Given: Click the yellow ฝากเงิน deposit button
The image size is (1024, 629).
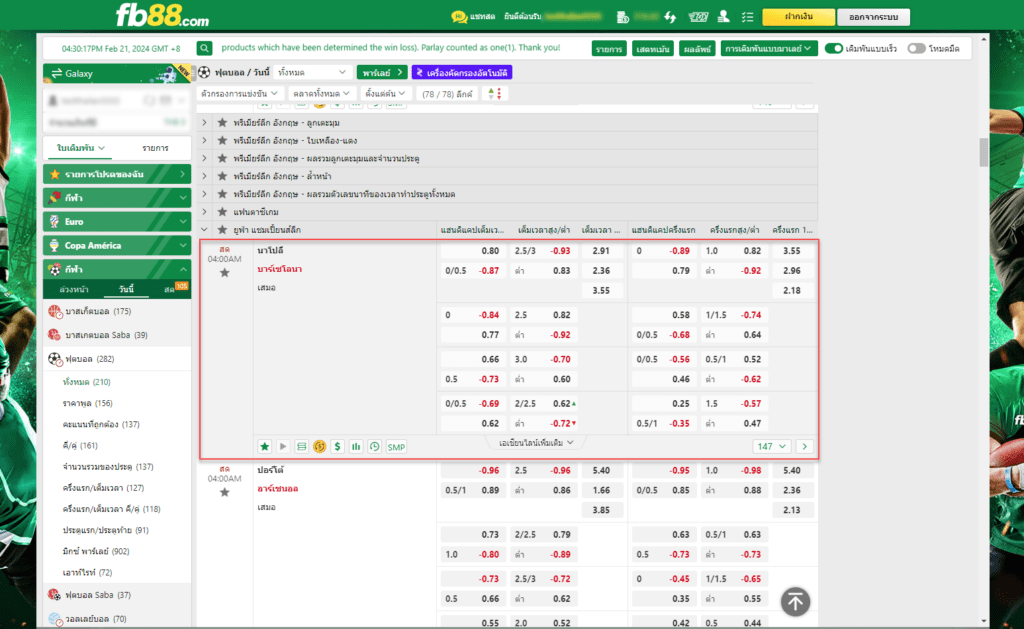Looking at the screenshot, I should click(x=798, y=17).
